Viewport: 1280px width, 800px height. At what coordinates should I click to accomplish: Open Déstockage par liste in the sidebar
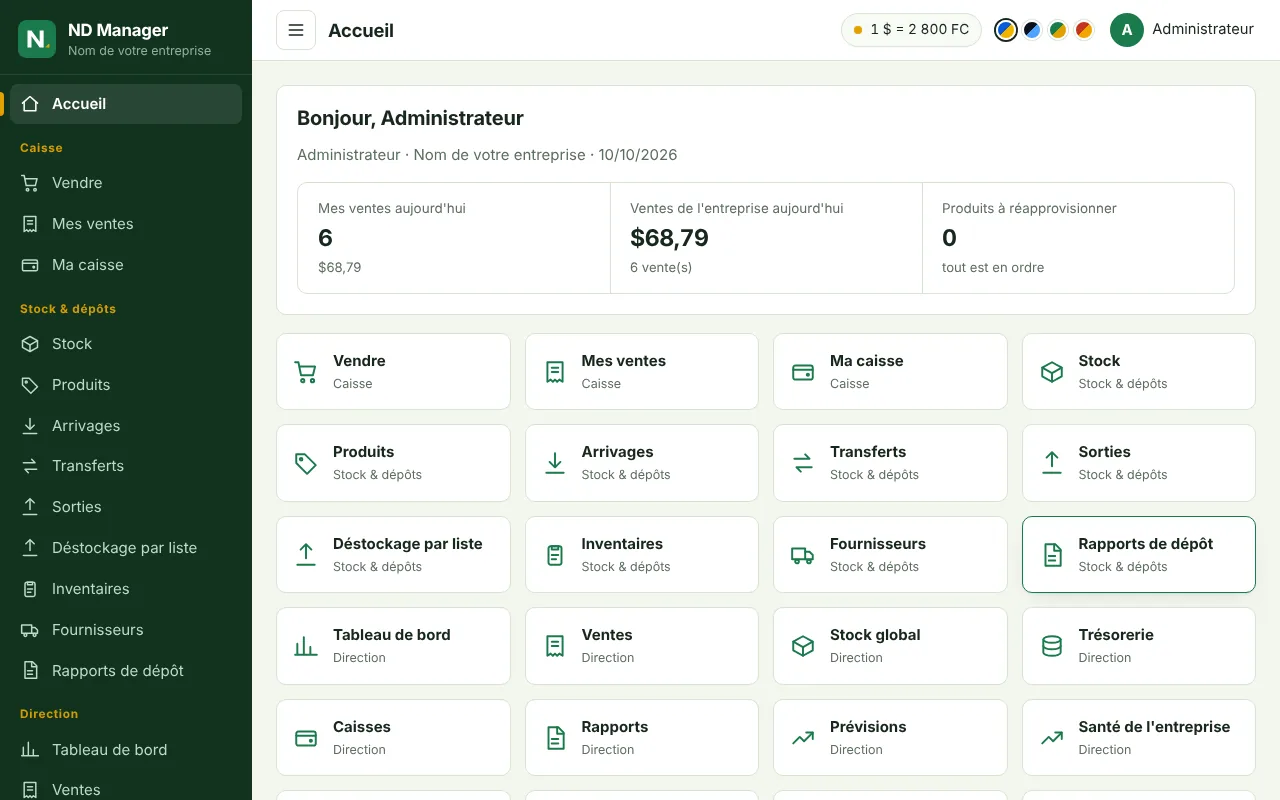tap(126, 548)
